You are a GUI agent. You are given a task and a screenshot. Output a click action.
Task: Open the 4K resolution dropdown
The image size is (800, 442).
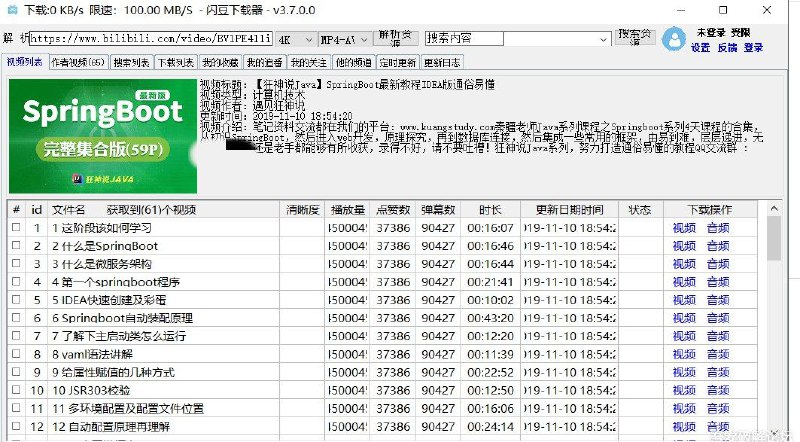(x=295, y=39)
